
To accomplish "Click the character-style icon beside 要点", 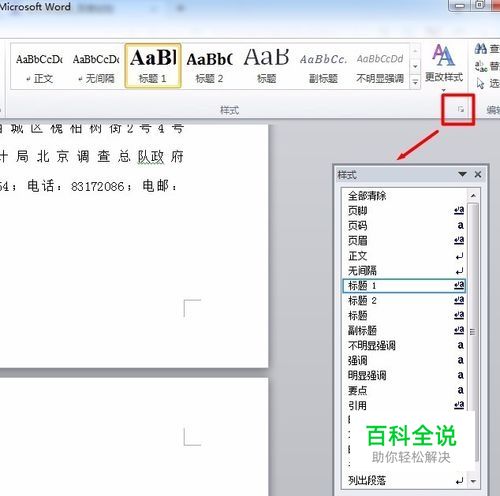I will click(460, 390).
